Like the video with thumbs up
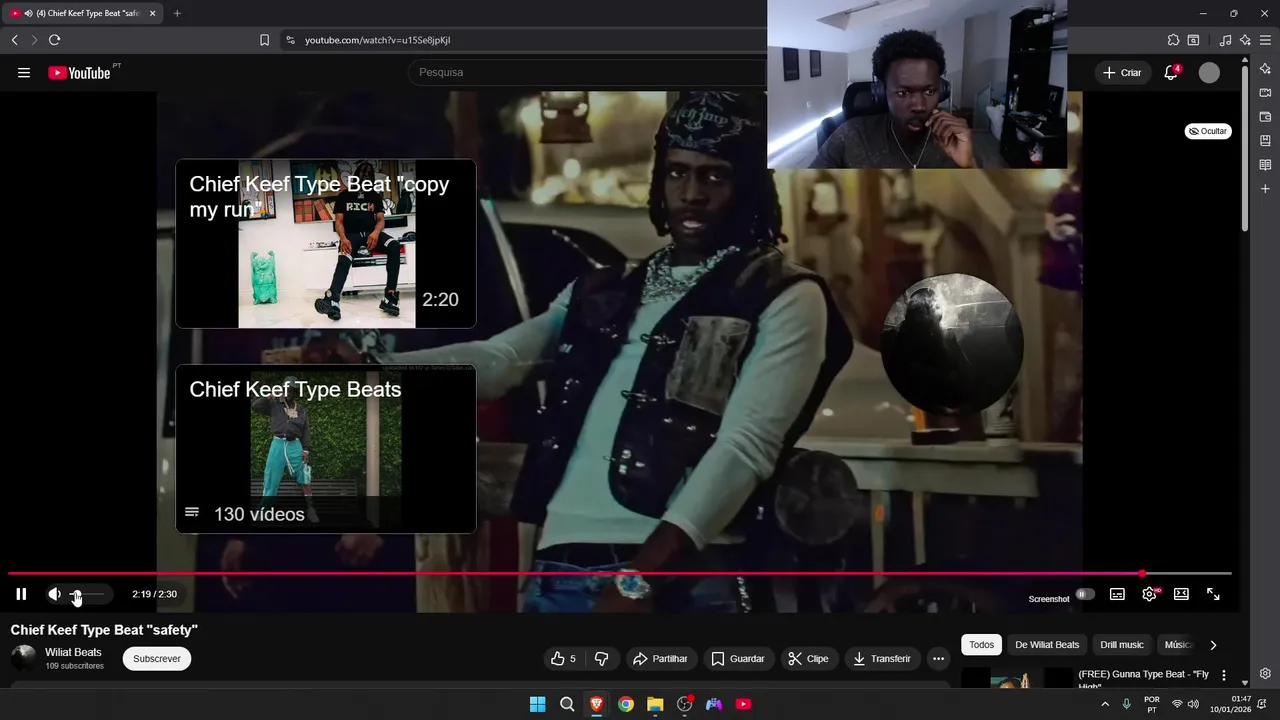 (563, 659)
